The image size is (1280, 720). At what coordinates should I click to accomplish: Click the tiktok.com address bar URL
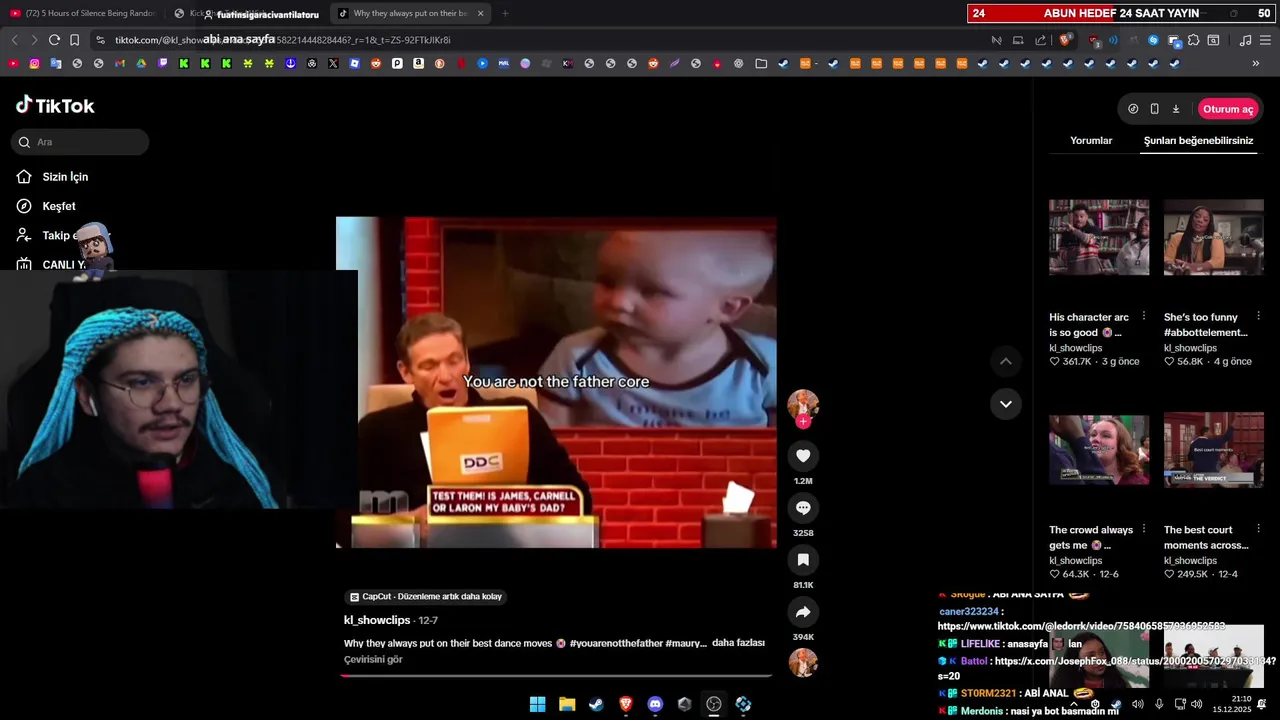282,40
